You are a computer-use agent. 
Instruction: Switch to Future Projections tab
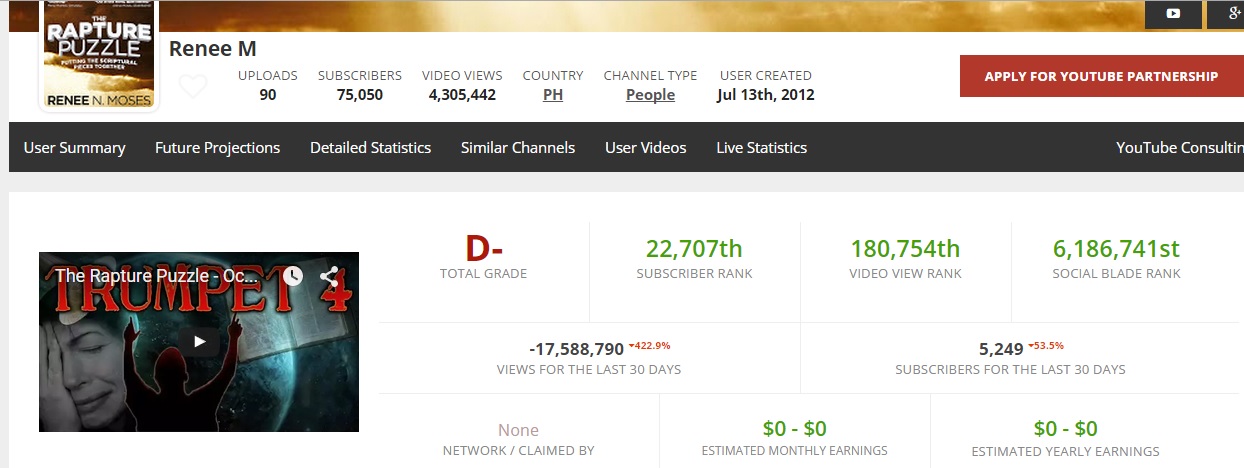[217, 147]
